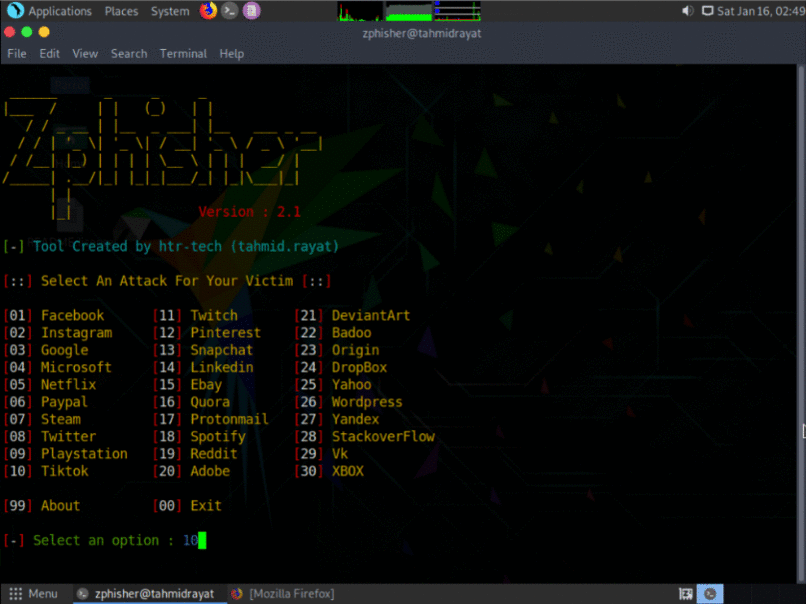Open the Places menu

121,11
